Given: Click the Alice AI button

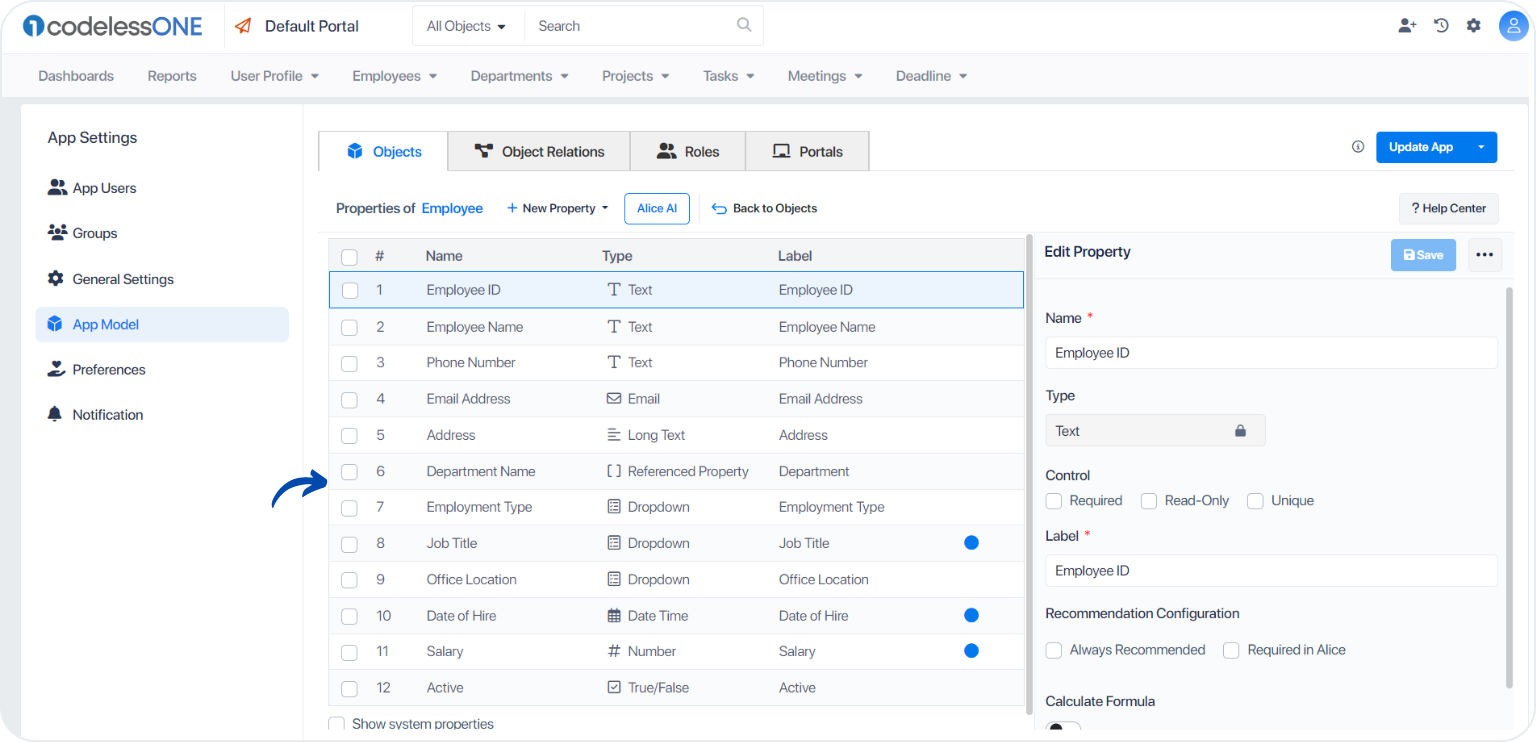Looking at the screenshot, I should pos(657,208).
